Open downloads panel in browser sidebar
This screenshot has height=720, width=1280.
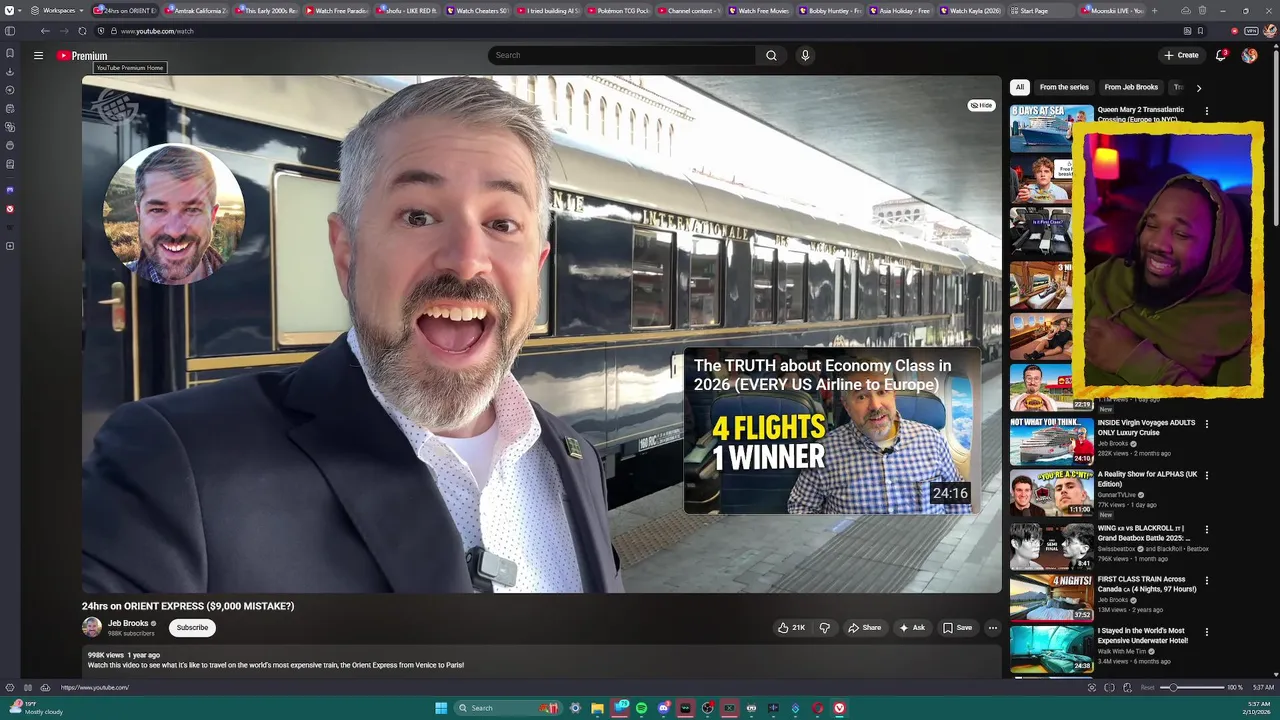[x=10, y=72]
